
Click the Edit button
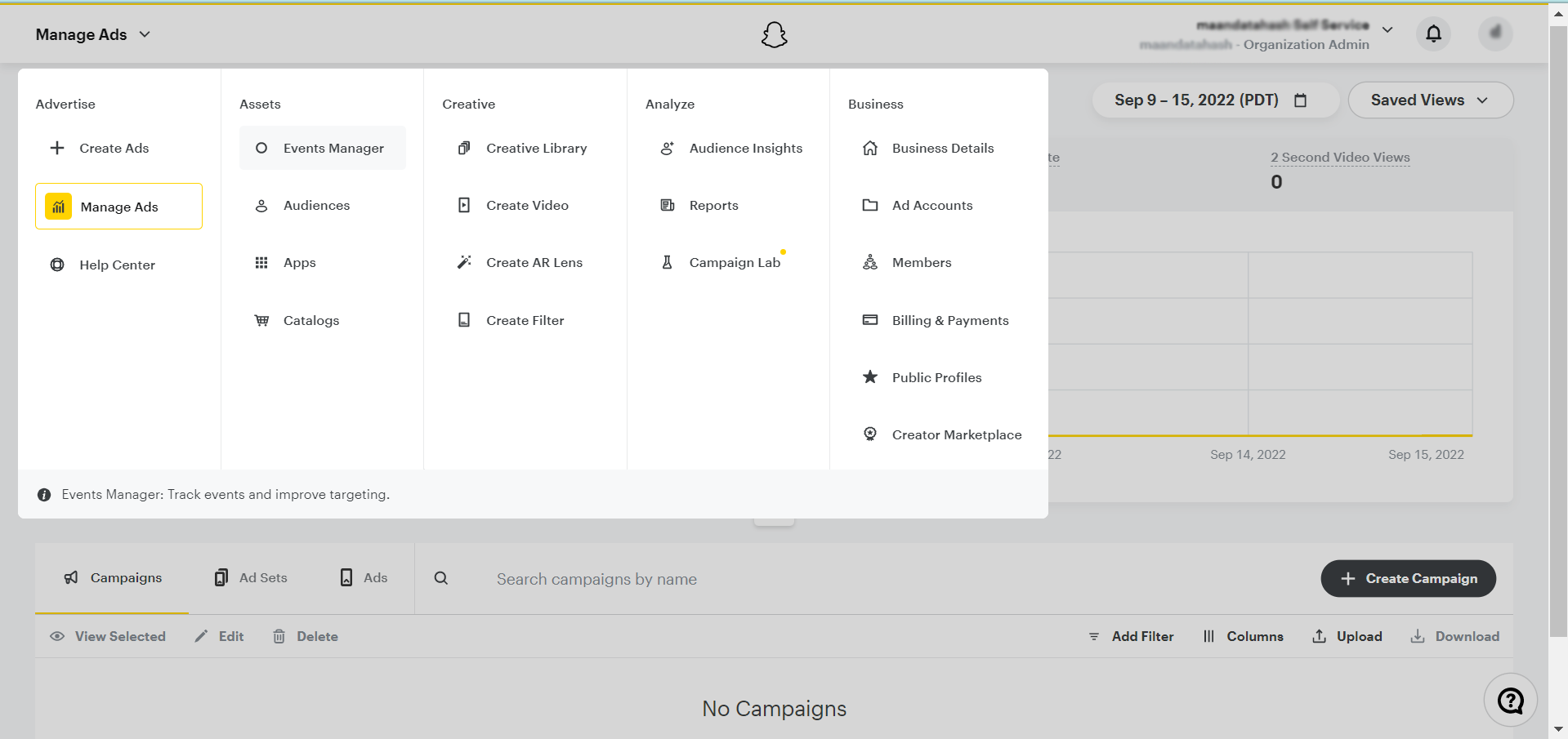[219, 636]
